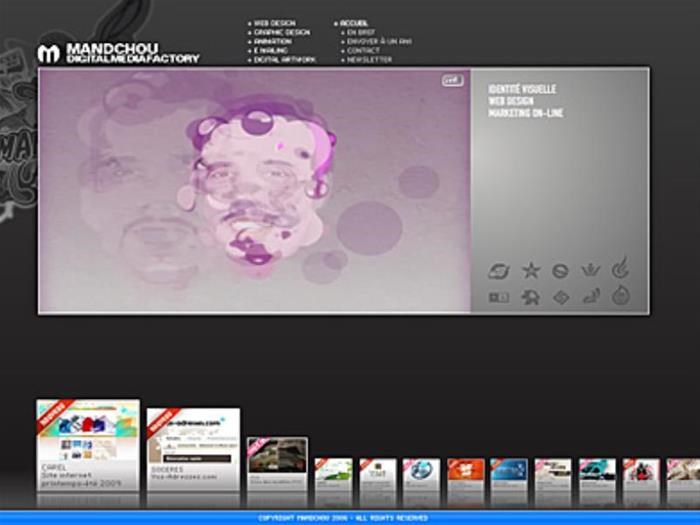Click the small badge at image top-right corner
Viewport: 700px width, 525px height.
coord(452,81)
